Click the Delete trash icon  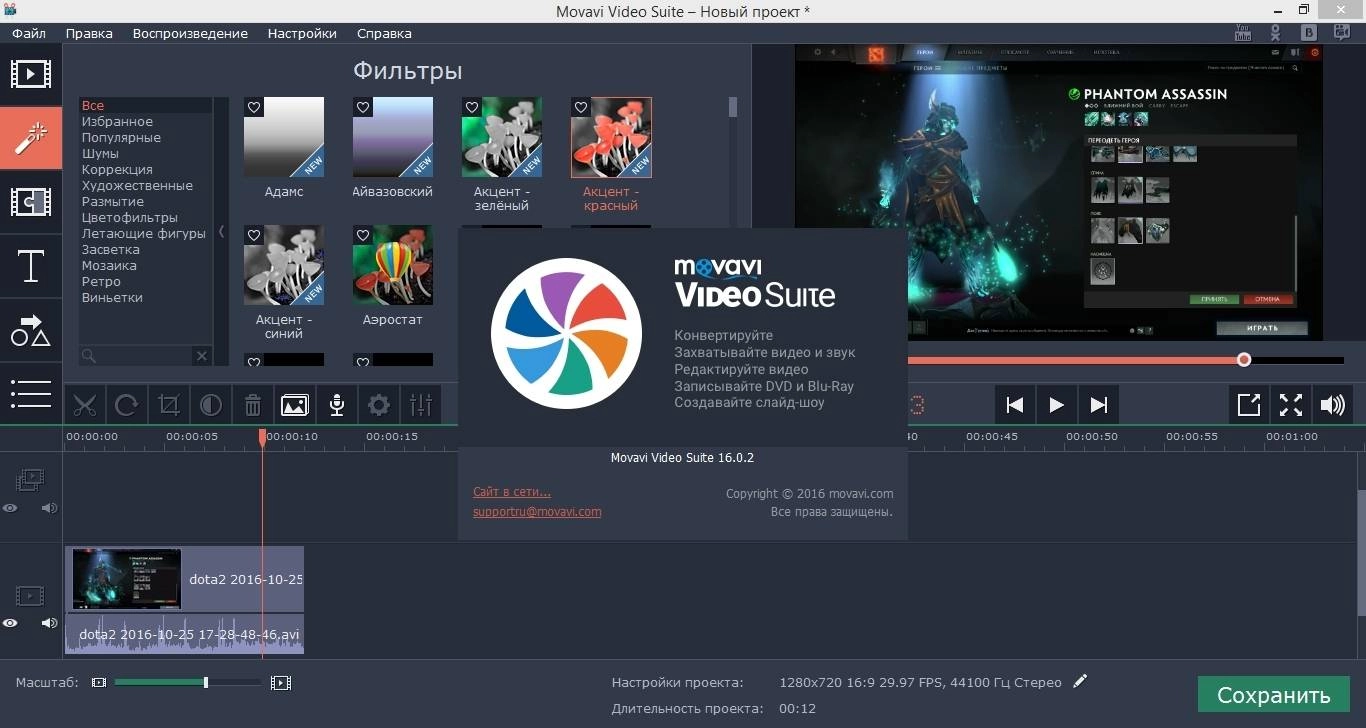253,405
